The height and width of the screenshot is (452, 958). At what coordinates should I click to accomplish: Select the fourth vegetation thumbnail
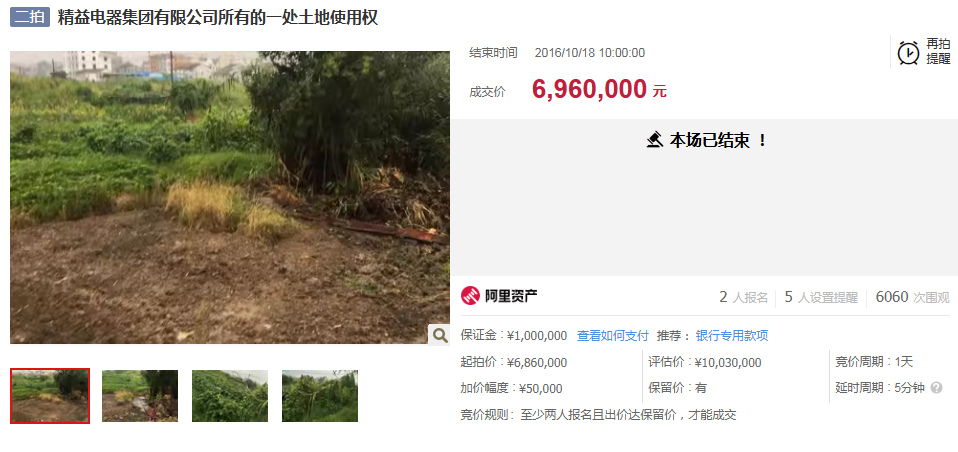pyautogui.click(x=320, y=396)
